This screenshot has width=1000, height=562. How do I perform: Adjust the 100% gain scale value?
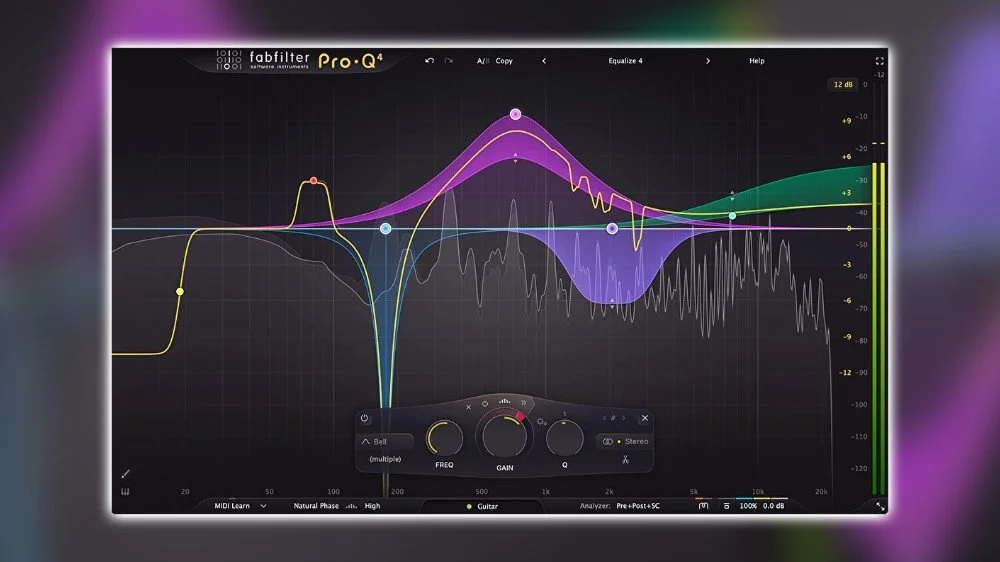pyautogui.click(x=748, y=506)
